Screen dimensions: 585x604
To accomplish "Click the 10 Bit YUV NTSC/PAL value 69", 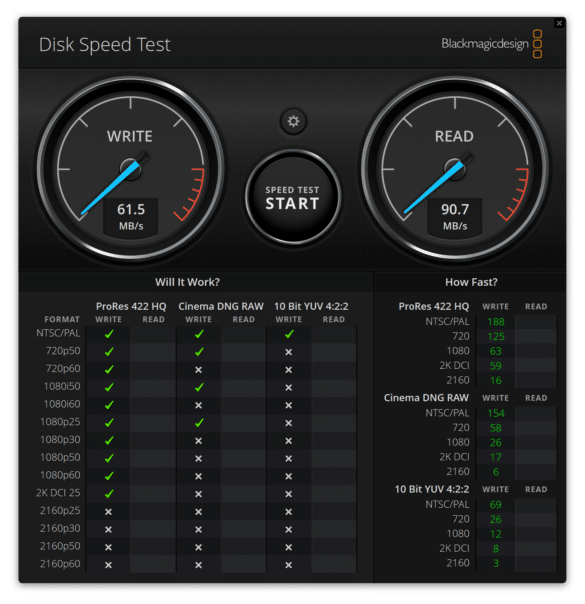I will click(496, 504).
